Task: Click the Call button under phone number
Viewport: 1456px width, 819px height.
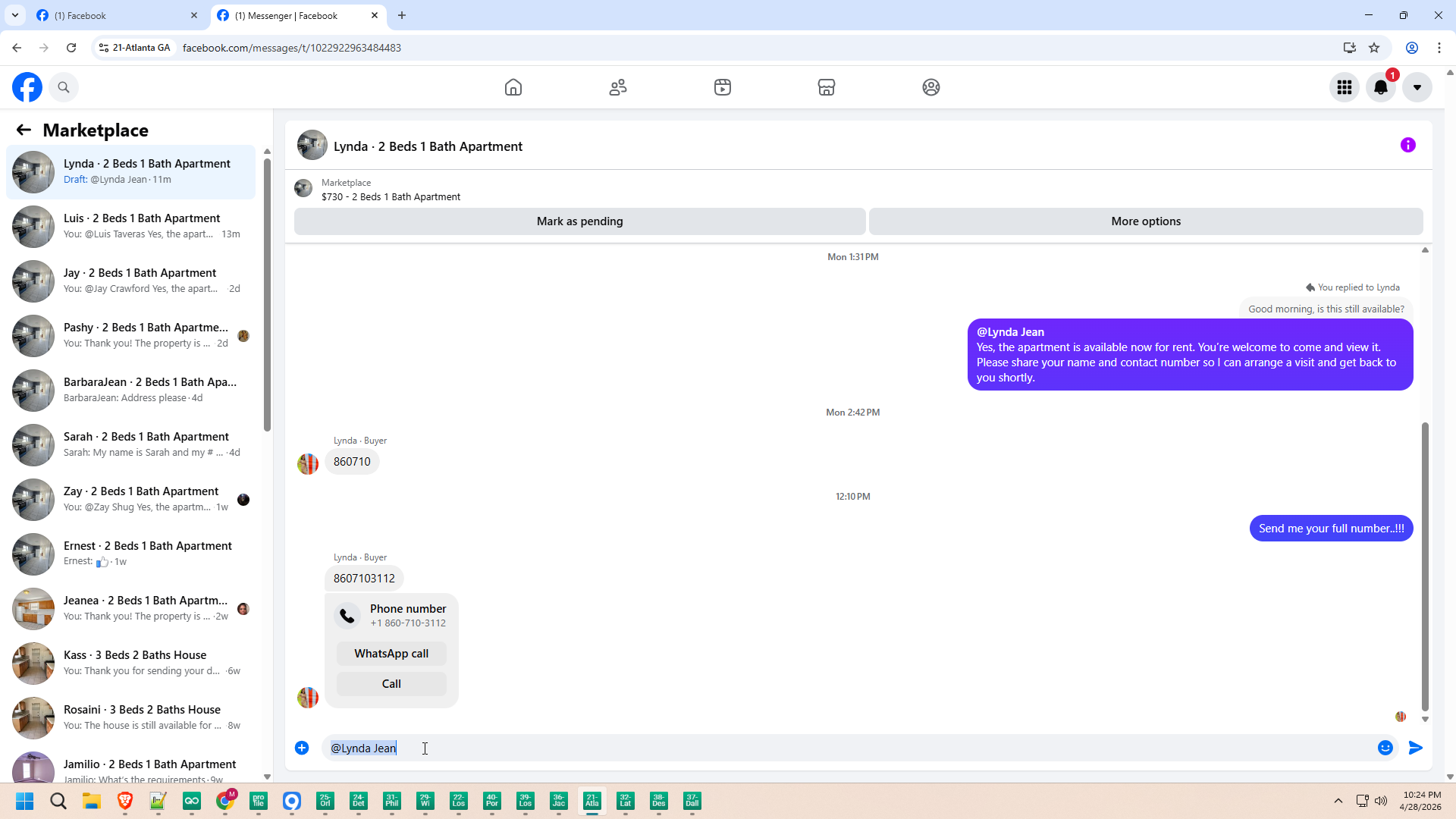Action: click(x=391, y=684)
